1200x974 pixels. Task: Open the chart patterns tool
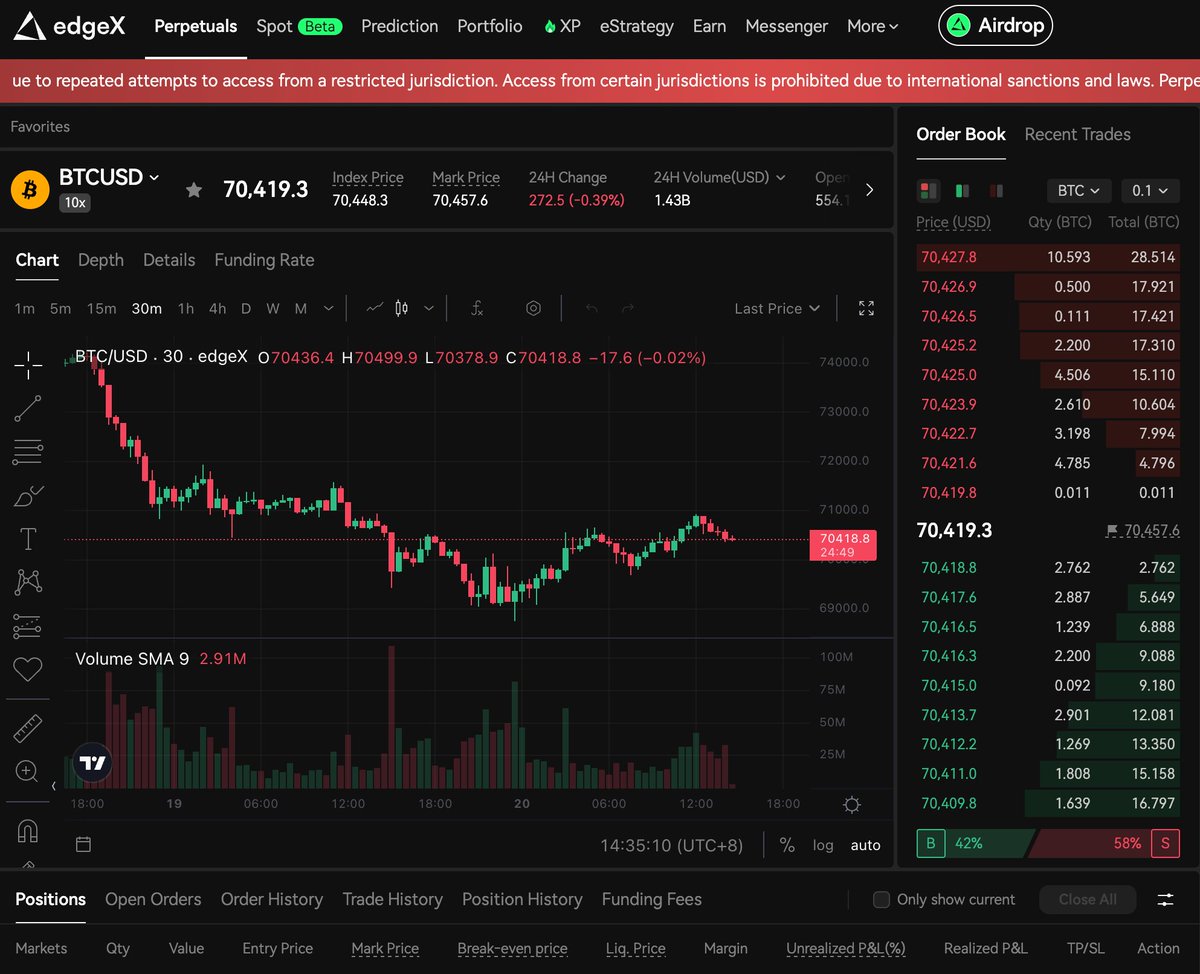point(28,582)
